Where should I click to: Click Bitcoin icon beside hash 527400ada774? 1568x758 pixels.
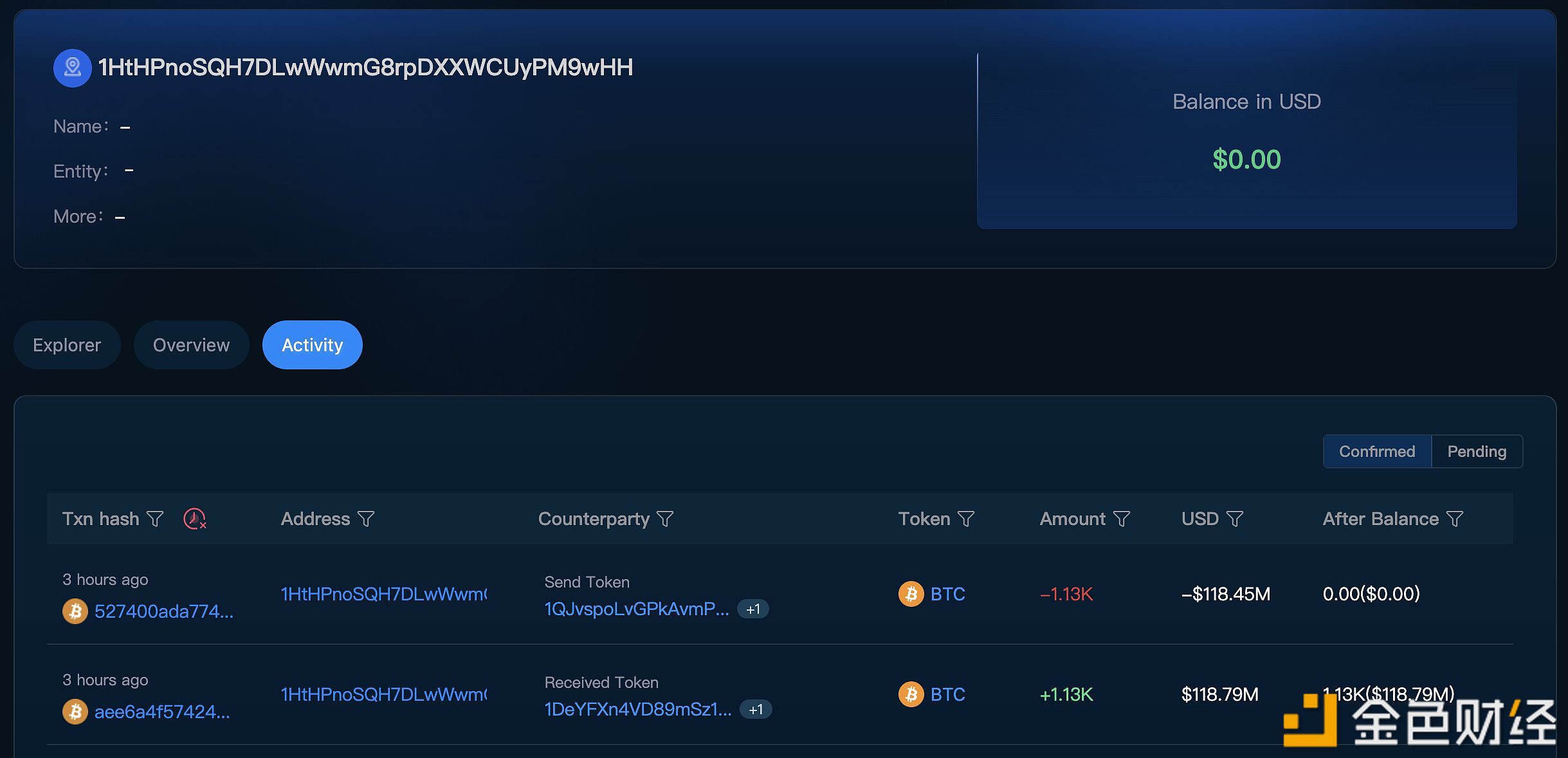point(75,611)
